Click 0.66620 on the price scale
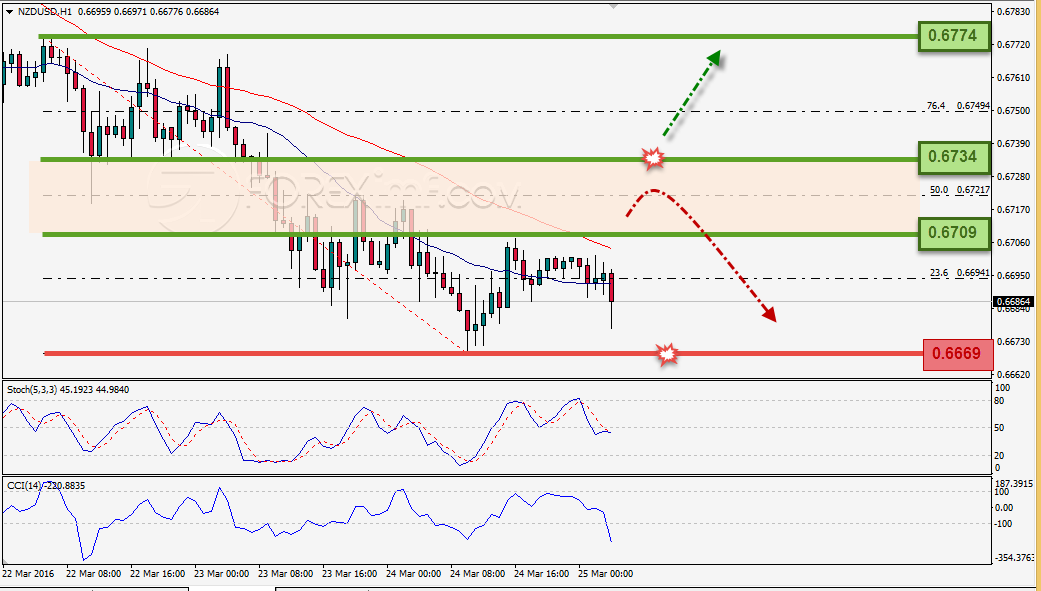Image resolution: width=1041 pixels, height=591 pixels. point(1014,375)
